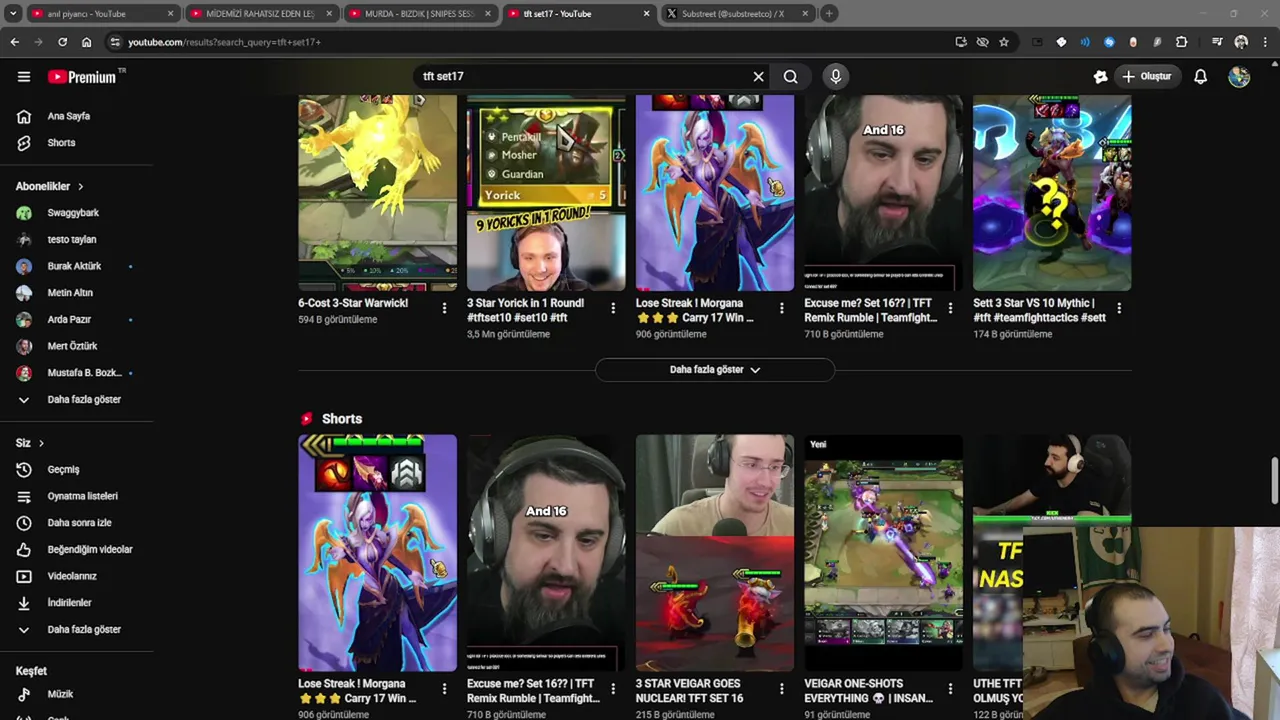1280x720 pixels.
Task: Click the page vertical scrollbar thumb
Action: click(1274, 482)
